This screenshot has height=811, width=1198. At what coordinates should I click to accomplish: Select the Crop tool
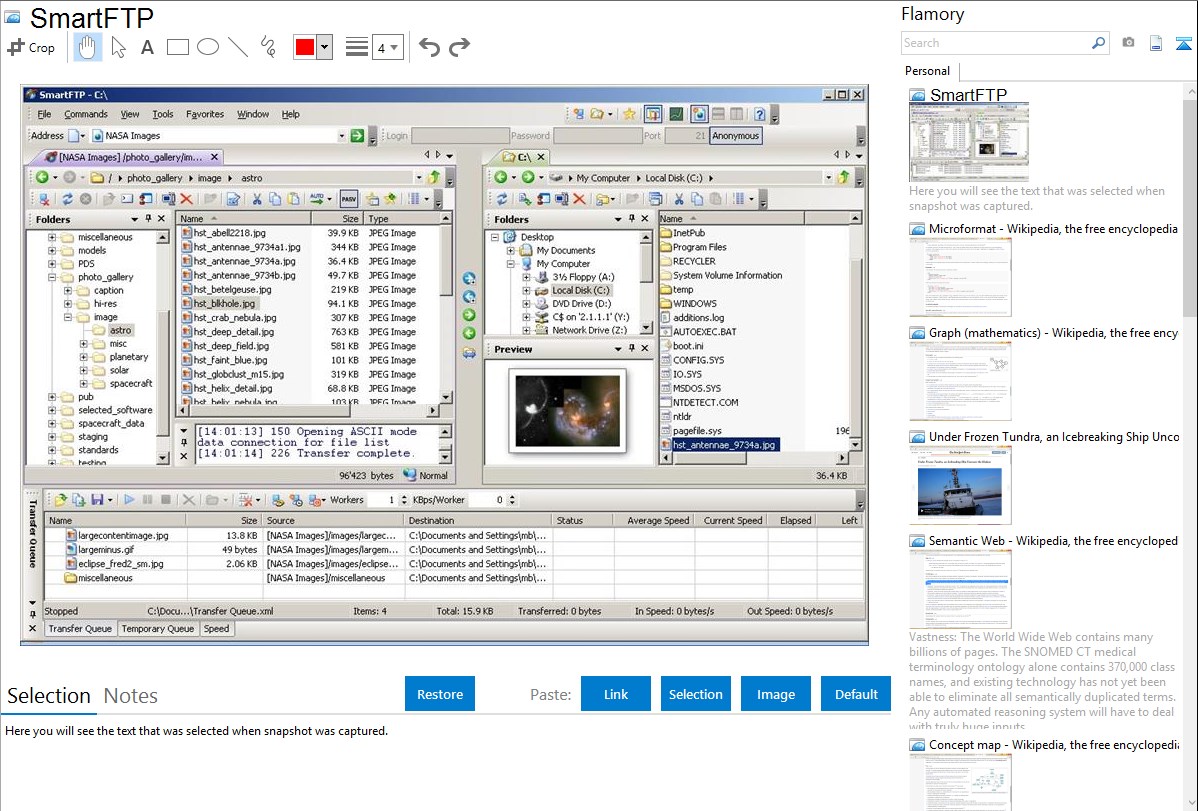[32, 47]
